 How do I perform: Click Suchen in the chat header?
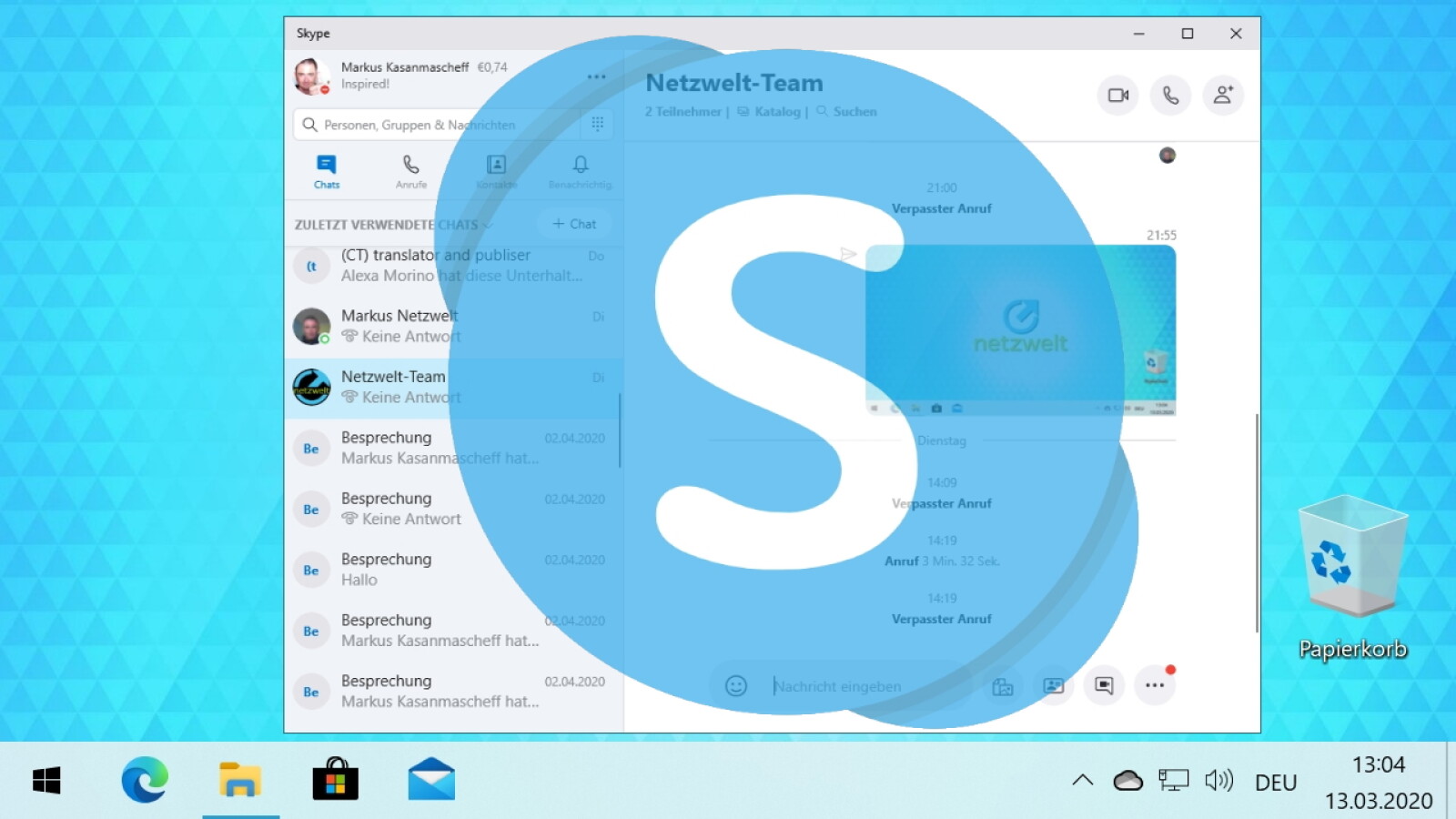(x=847, y=112)
